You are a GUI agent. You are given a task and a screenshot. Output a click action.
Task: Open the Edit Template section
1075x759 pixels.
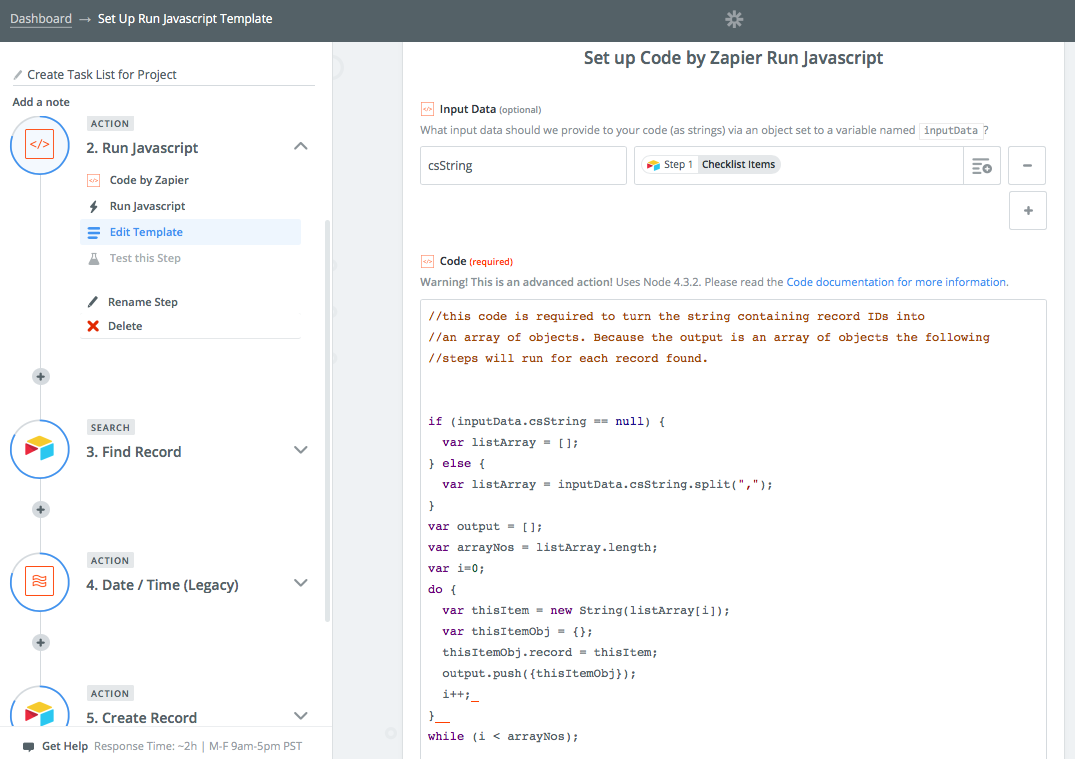[x=191, y=232]
